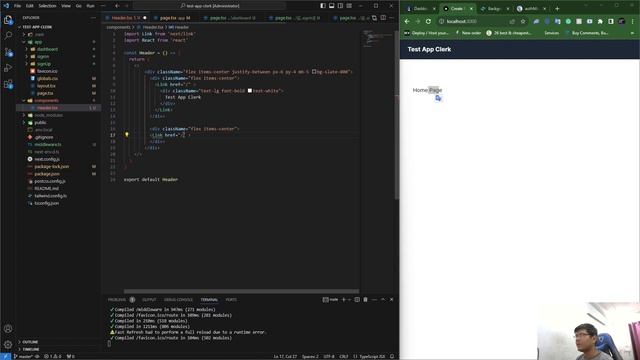Screen dimensions: 640x360
Task: Switch to the OUTPUT panel tab
Action: click(149, 300)
